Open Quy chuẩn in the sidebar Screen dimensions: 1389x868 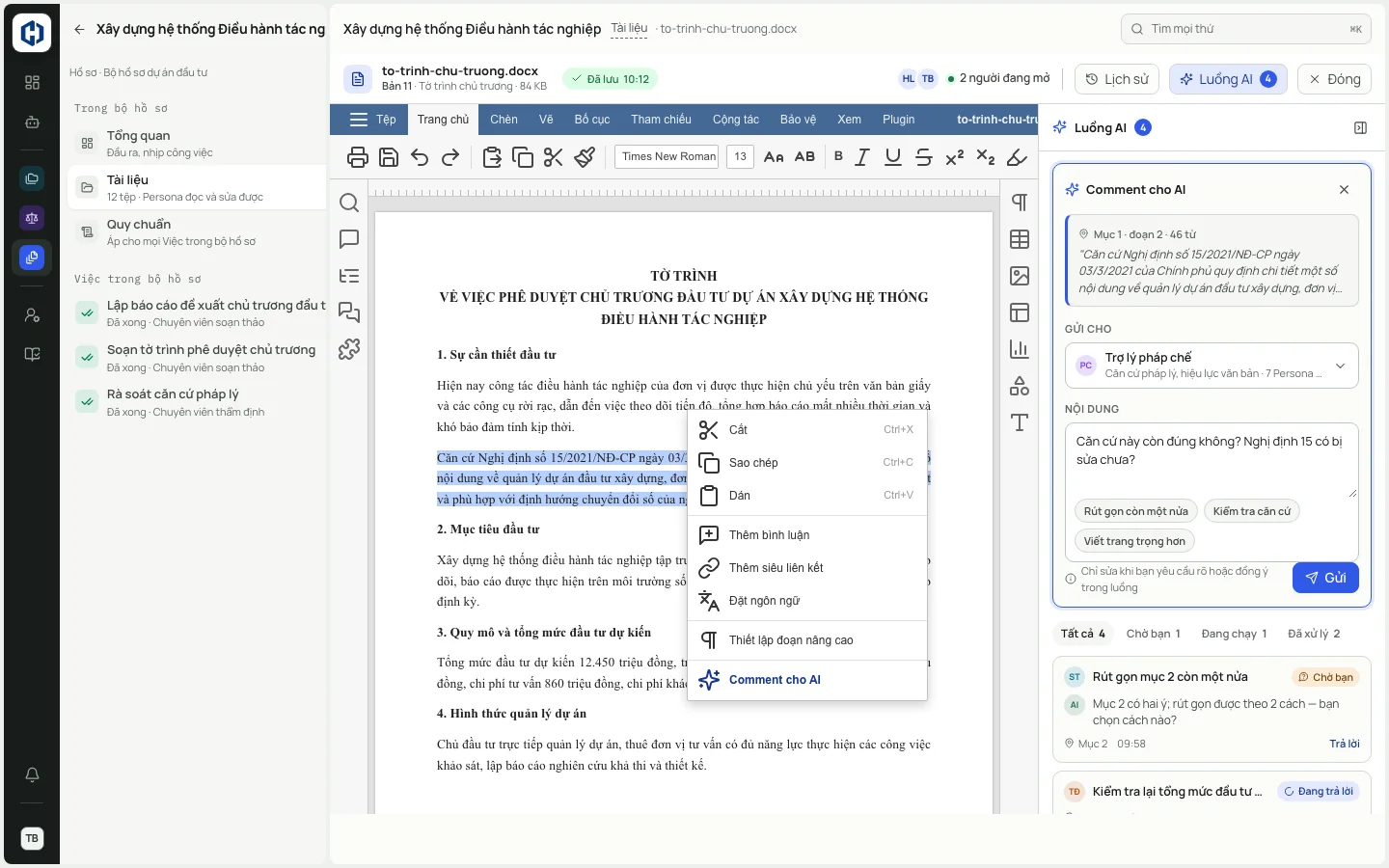(x=198, y=232)
